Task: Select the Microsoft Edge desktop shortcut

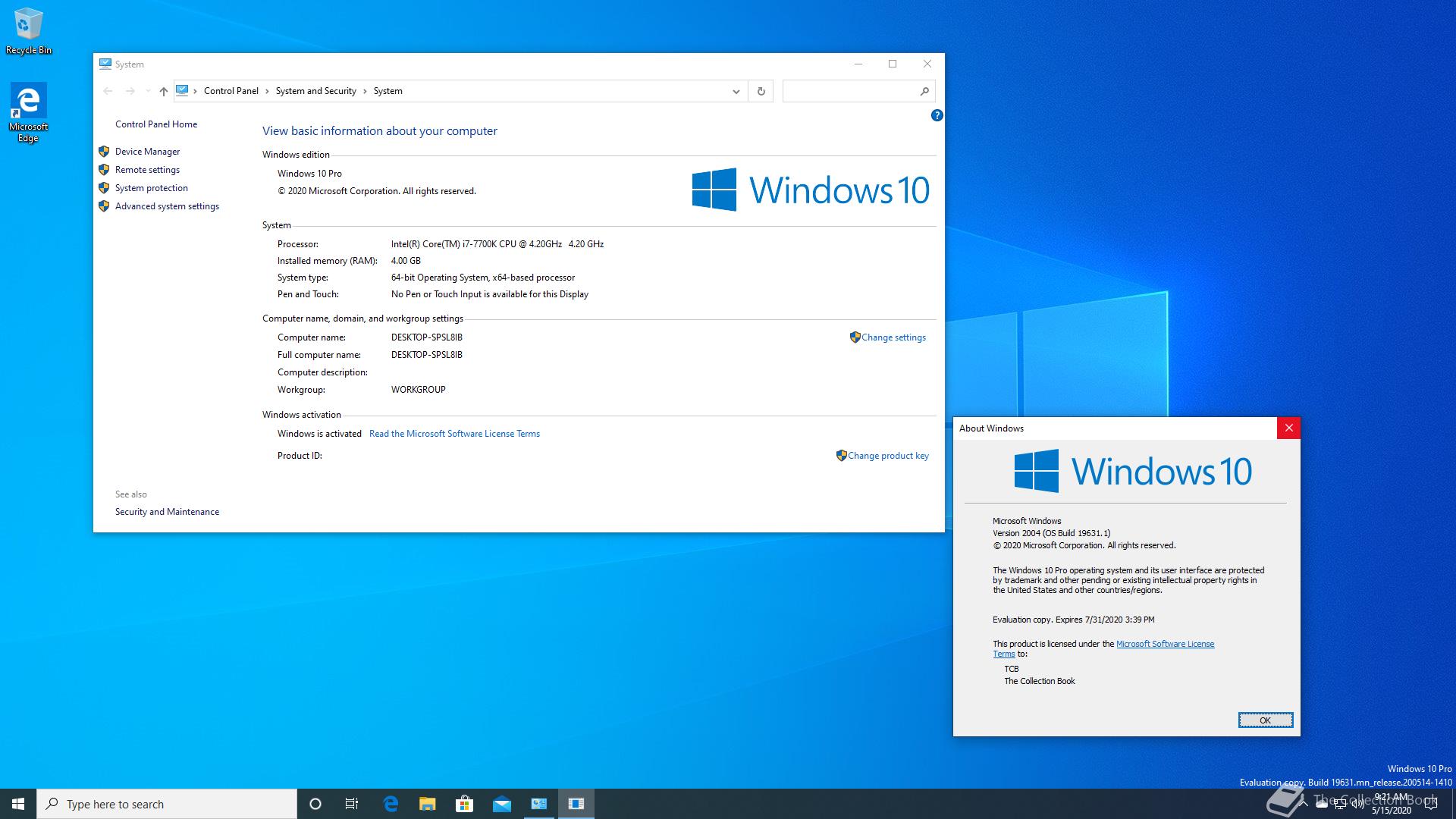Action: [x=28, y=112]
